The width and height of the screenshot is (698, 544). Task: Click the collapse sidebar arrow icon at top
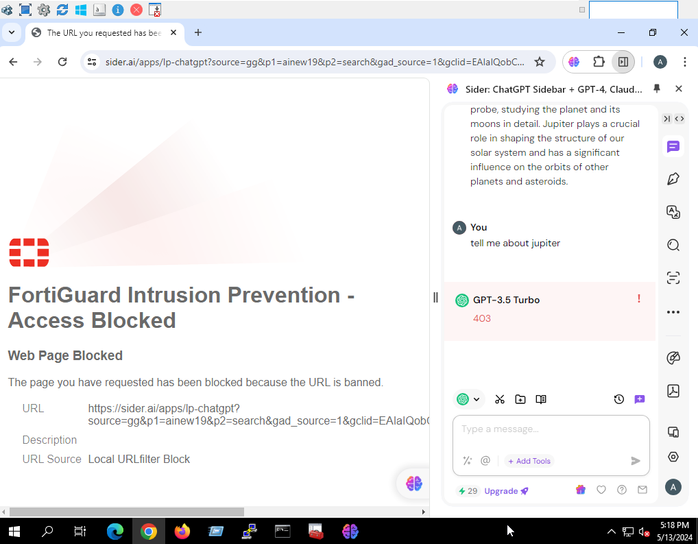click(666, 119)
